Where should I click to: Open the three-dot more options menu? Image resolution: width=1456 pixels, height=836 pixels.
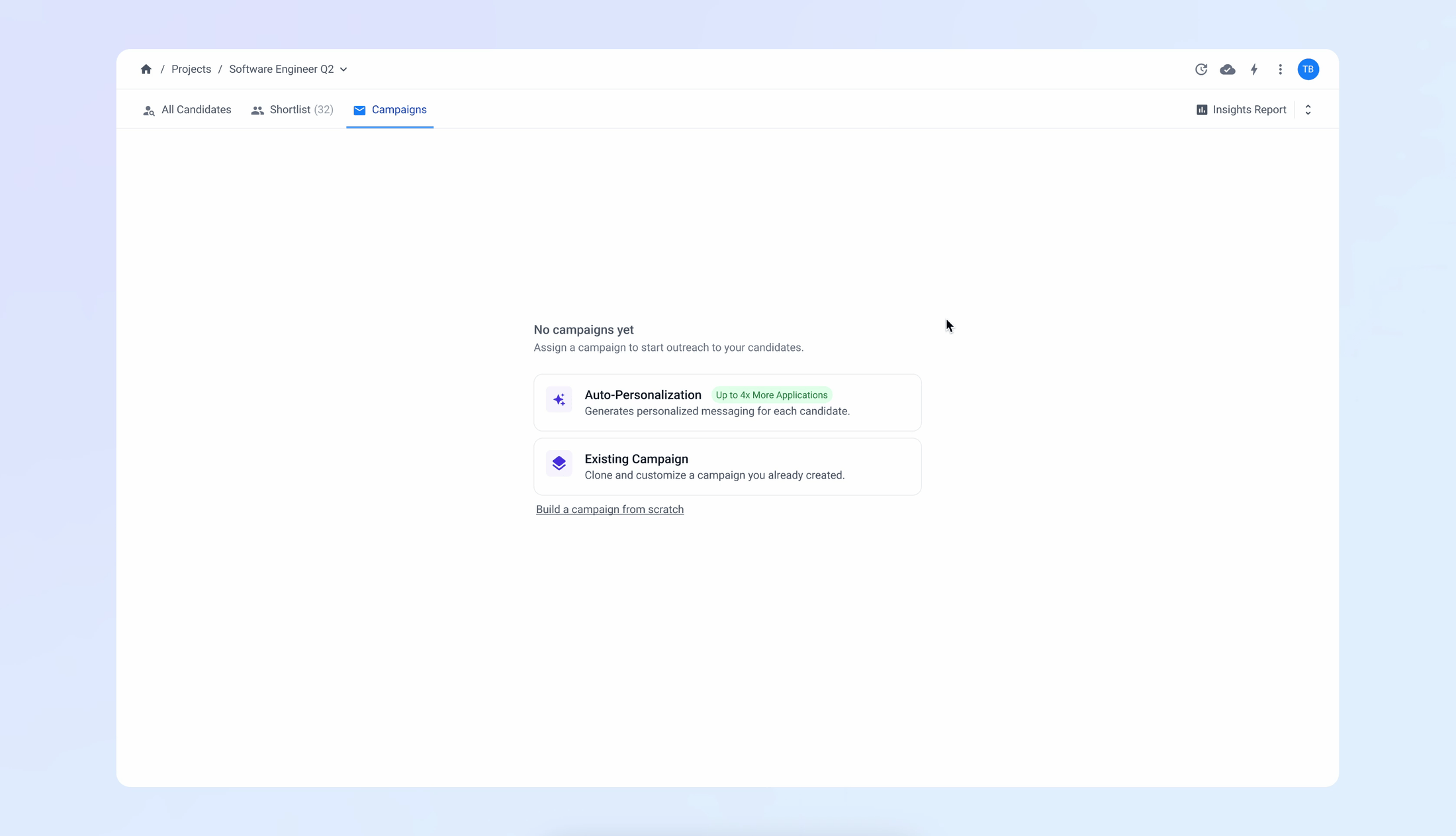click(x=1281, y=70)
